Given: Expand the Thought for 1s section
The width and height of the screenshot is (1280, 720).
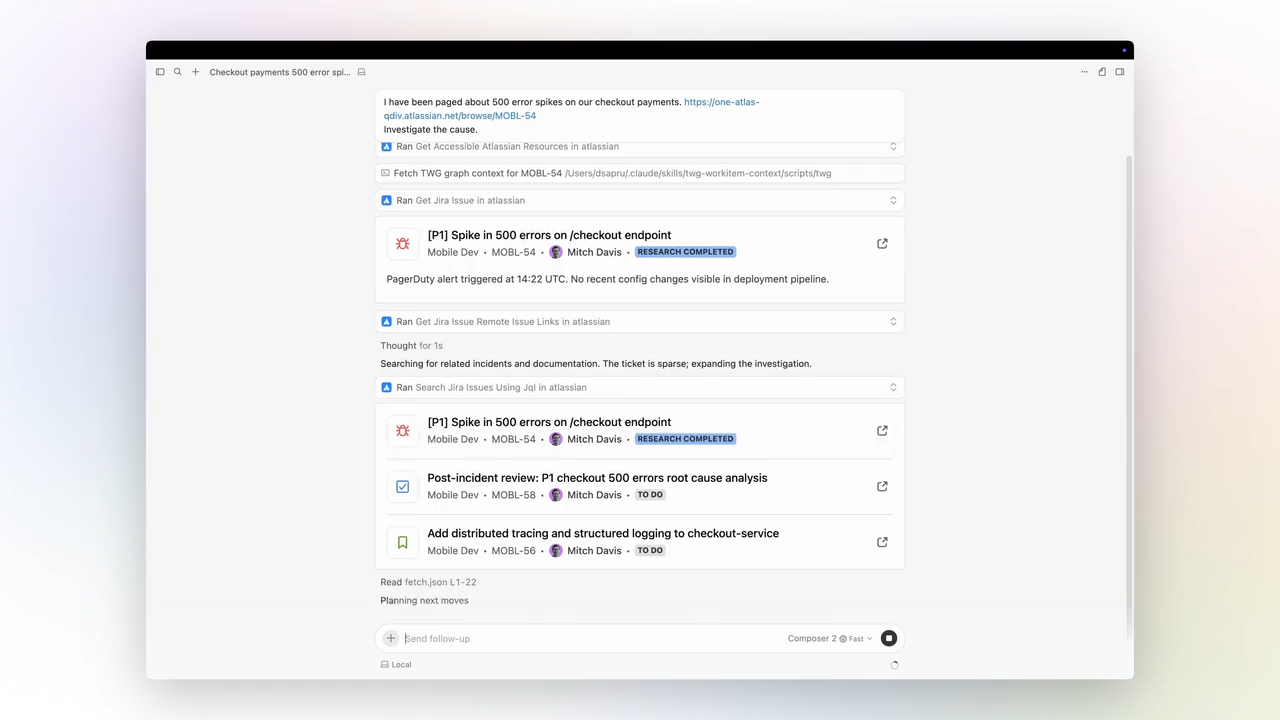Looking at the screenshot, I should point(411,346).
